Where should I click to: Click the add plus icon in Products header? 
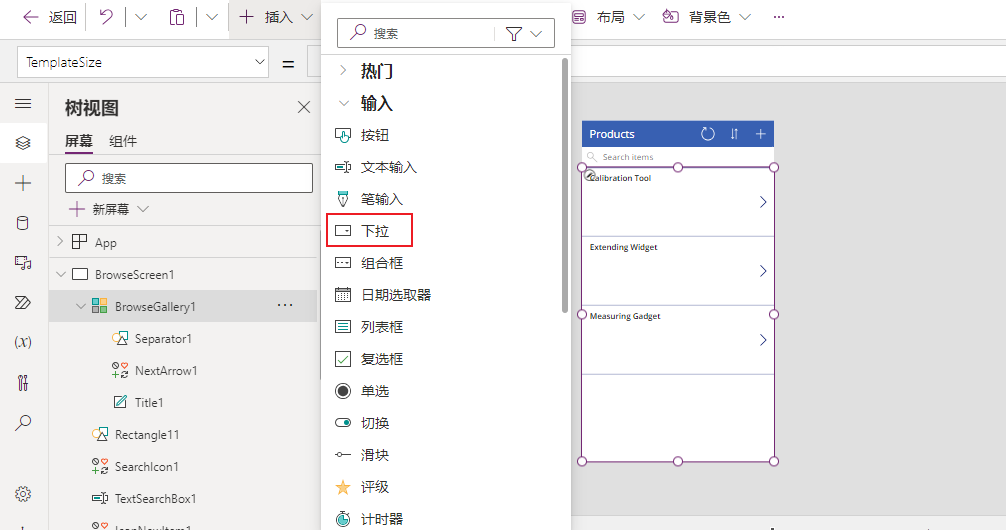click(760, 133)
